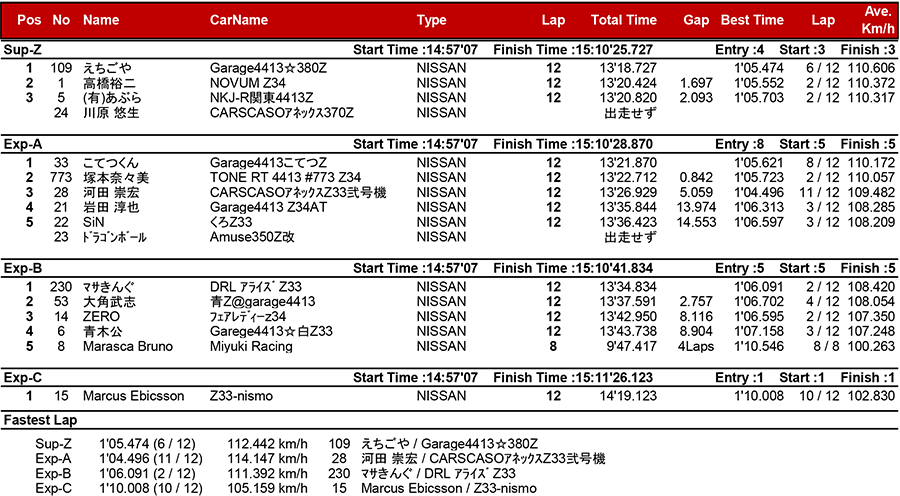900x496 pixels.
Task: Click driver name Marcus Ebicsson in Exp-C table
Action: [x=133, y=396]
